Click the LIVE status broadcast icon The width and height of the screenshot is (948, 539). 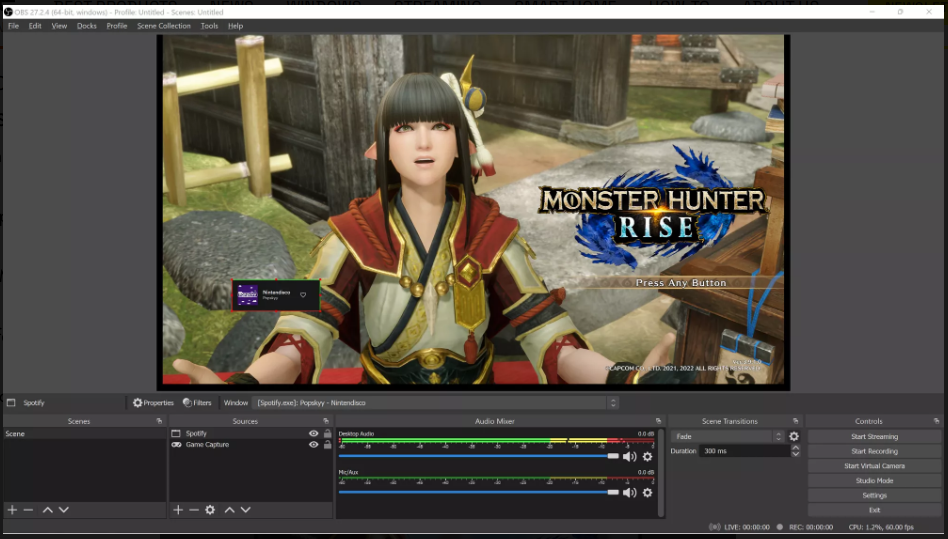(x=715, y=527)
